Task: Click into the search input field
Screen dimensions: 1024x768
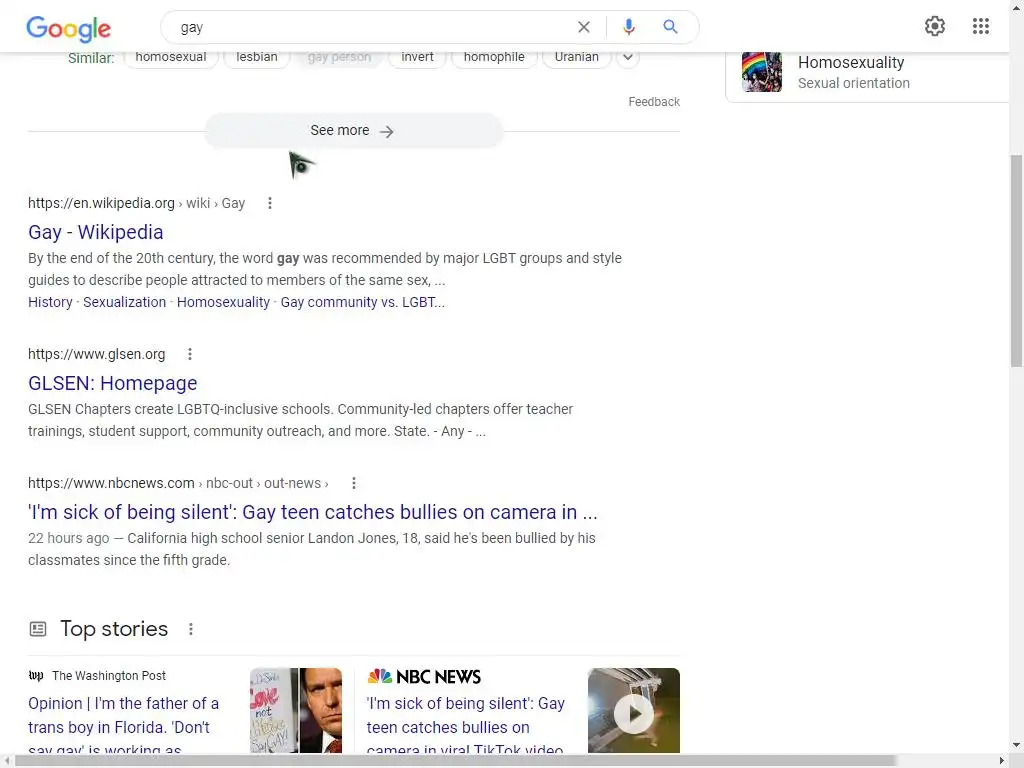Action: (x=372, y=27)
